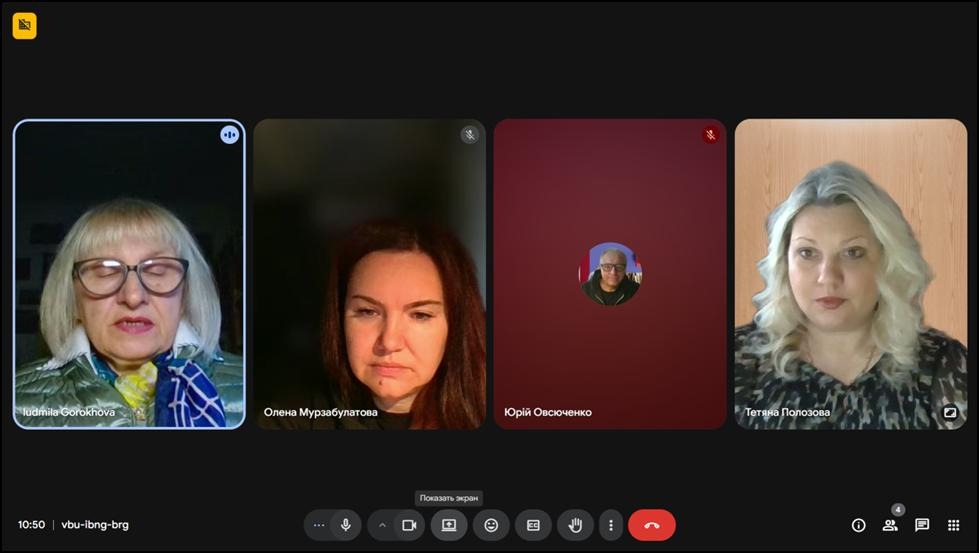979x553 pixels.
Task: Open meeting details info icon
Action: (x=858, y=525)
